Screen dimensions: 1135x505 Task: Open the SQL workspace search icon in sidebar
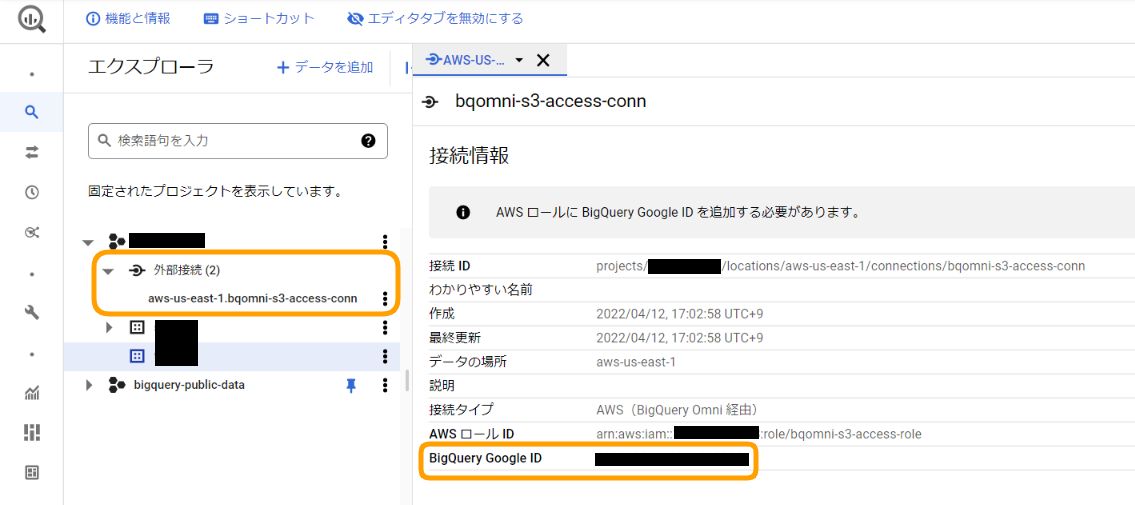31,111
